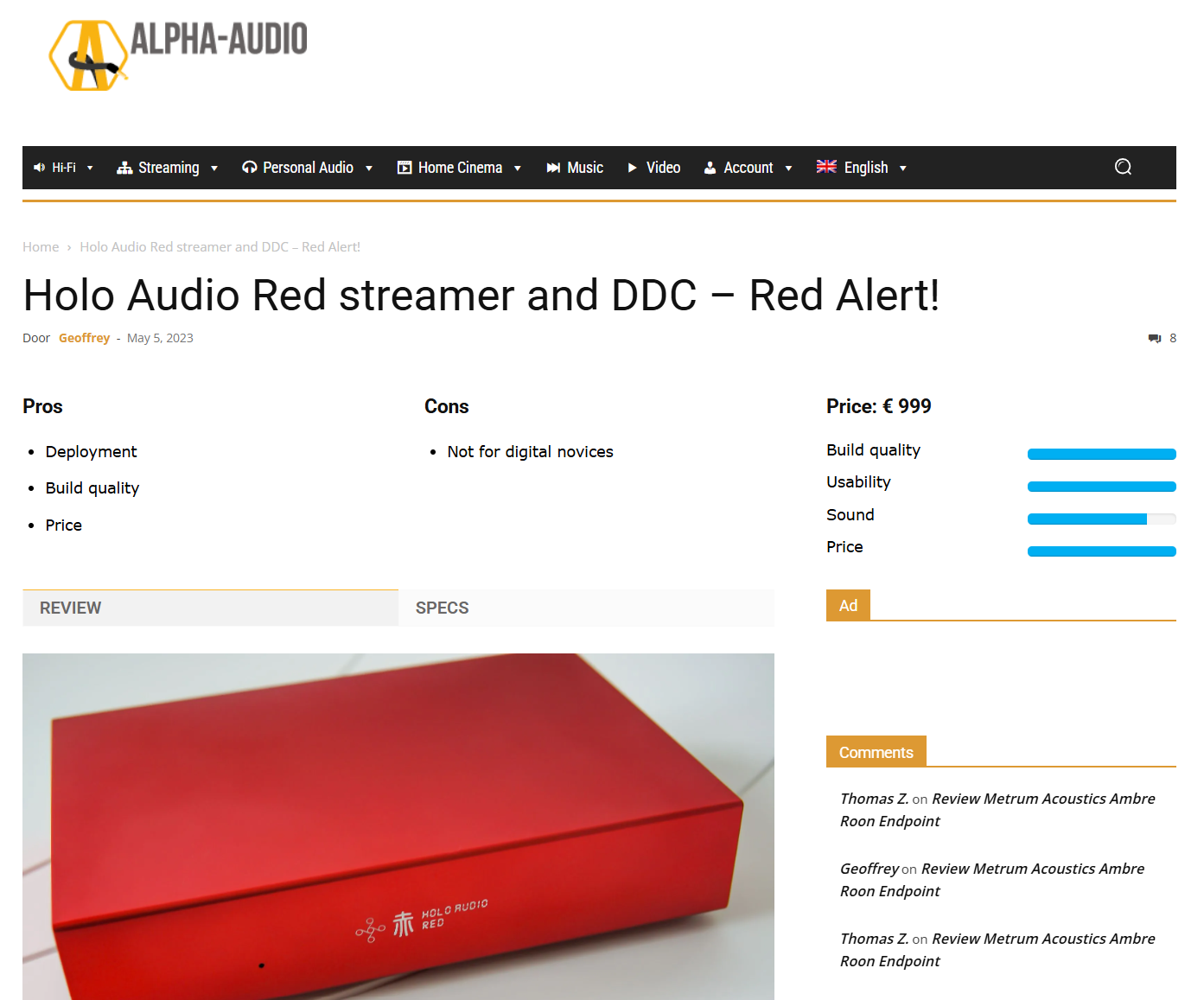Click the UK flag language icon
The image size is (1204, 1000).
826,167
